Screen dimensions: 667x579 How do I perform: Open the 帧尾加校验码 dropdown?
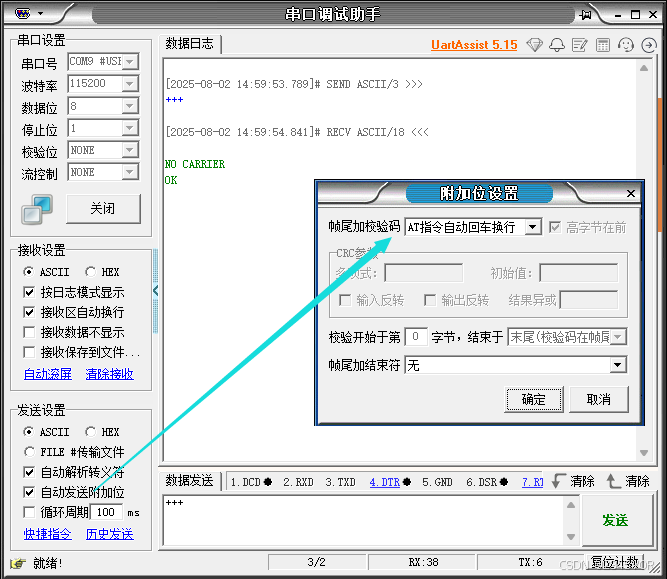coord(533,227)
